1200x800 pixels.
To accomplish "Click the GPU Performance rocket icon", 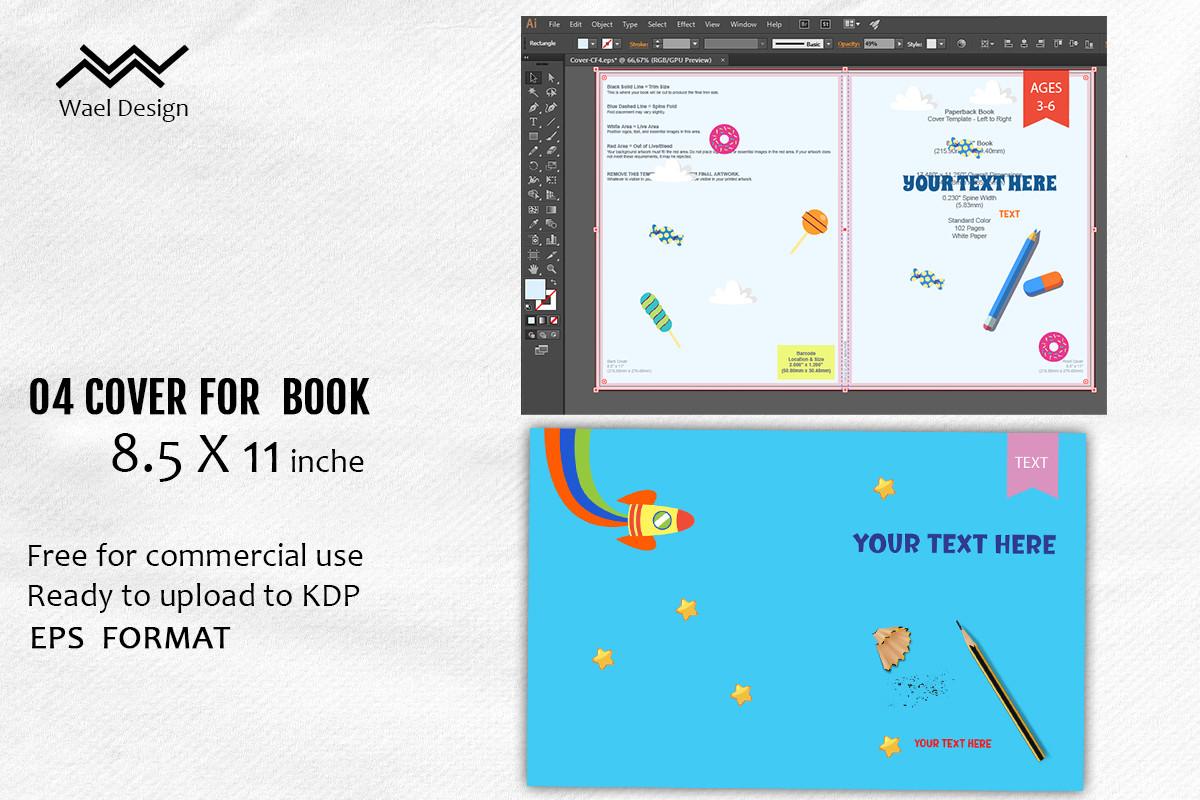I will point(874,24).
